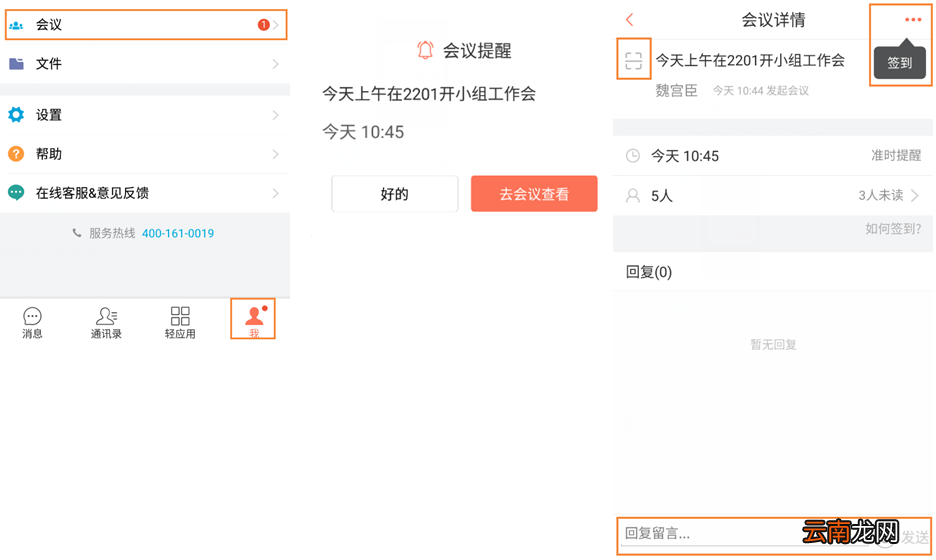Viewport: 936px width, 560px height.
Task: Switch to the 消息 tab
Action: click(x=32, y=322)
